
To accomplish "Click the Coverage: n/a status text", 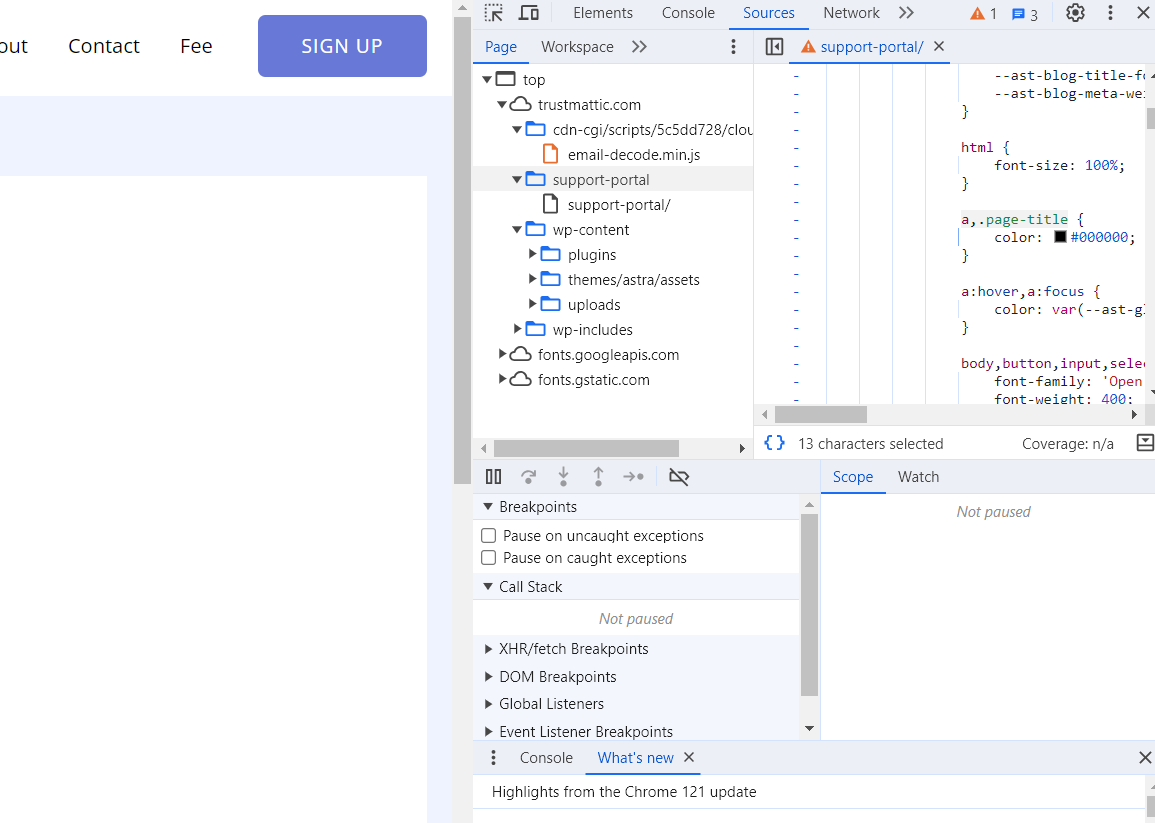I will click(1067, 443).
